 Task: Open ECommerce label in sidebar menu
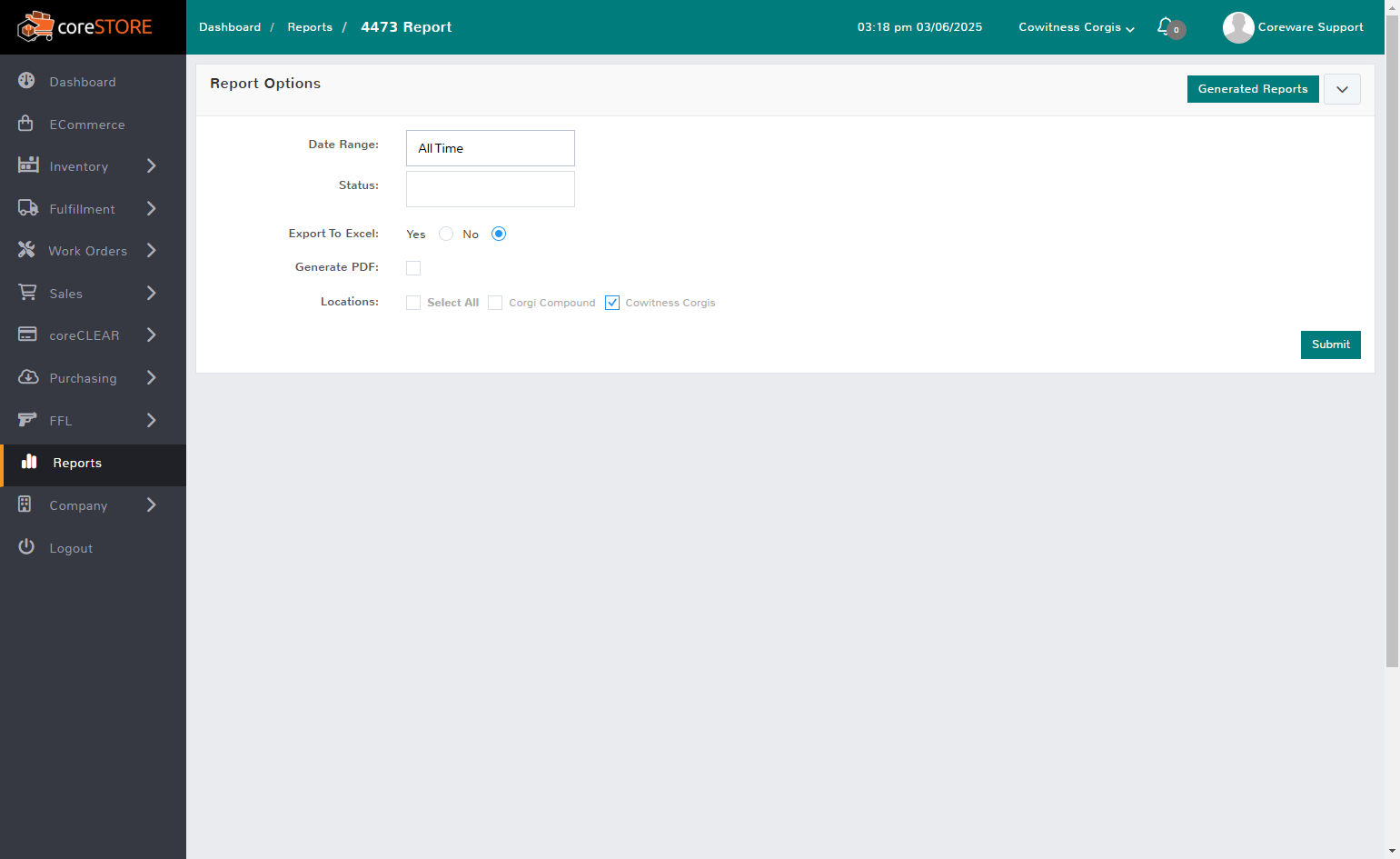87,125
